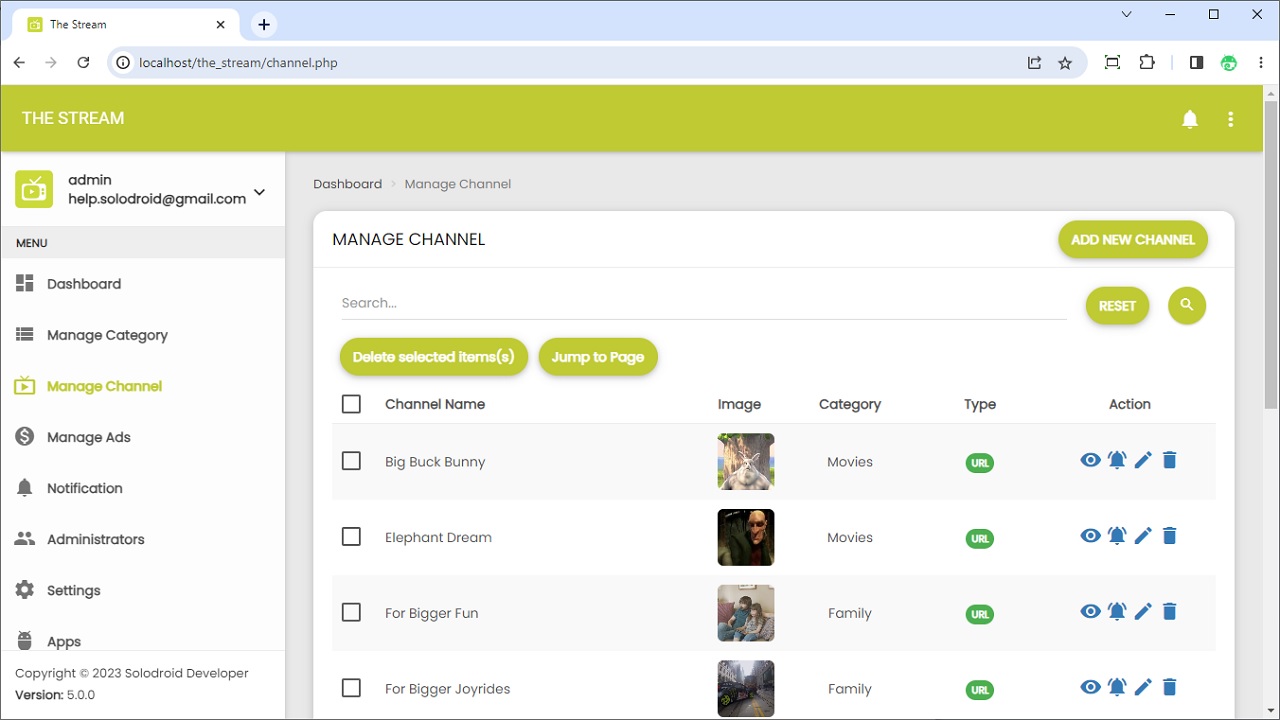View the Big Buck Bunny channel details

point(1090,460)
